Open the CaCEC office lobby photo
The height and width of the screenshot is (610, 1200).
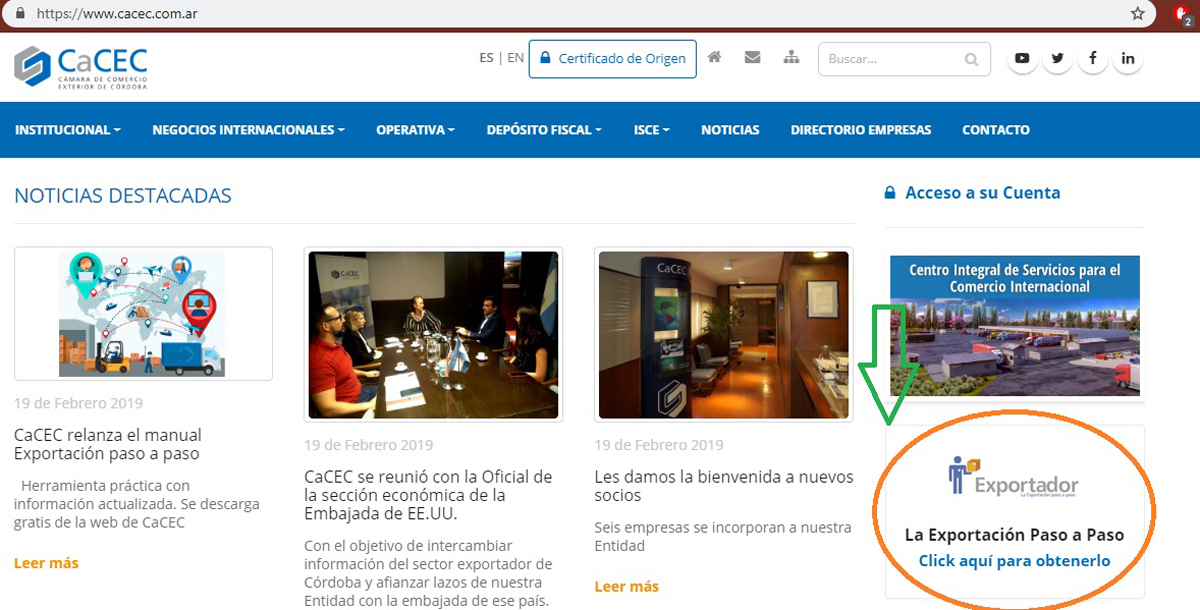[723, 335]
